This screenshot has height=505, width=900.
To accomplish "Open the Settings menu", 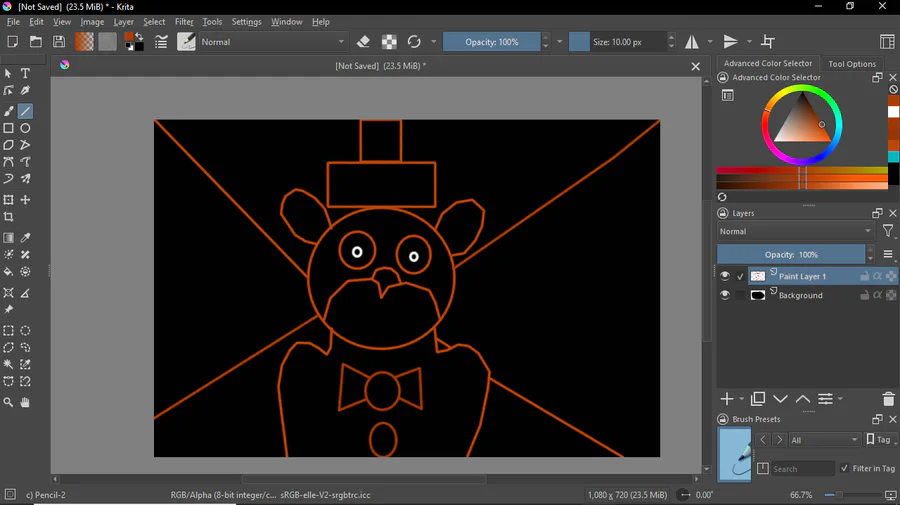I will [x=246, y=22].
